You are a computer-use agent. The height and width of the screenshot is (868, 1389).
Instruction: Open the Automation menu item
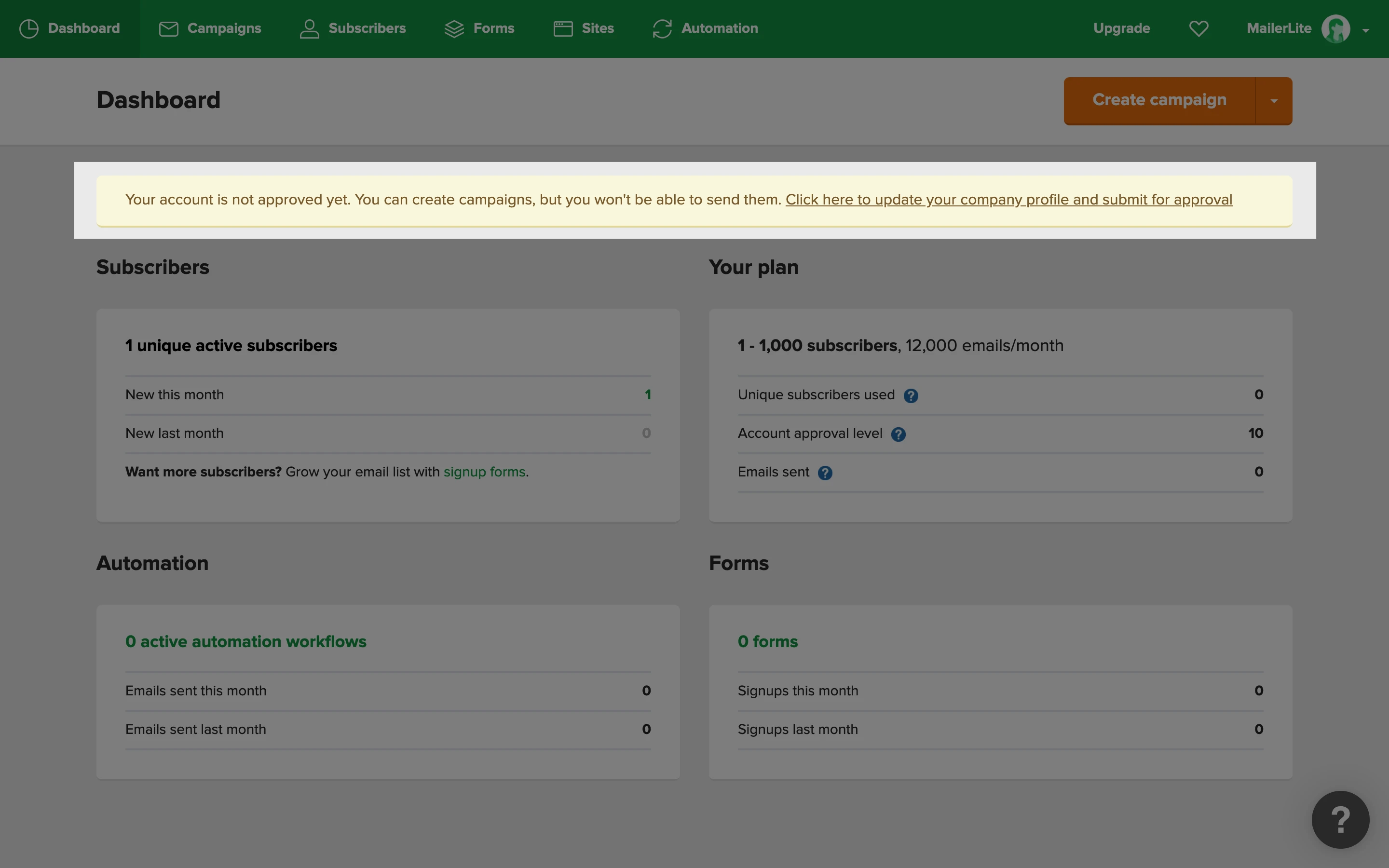(719, 28)
